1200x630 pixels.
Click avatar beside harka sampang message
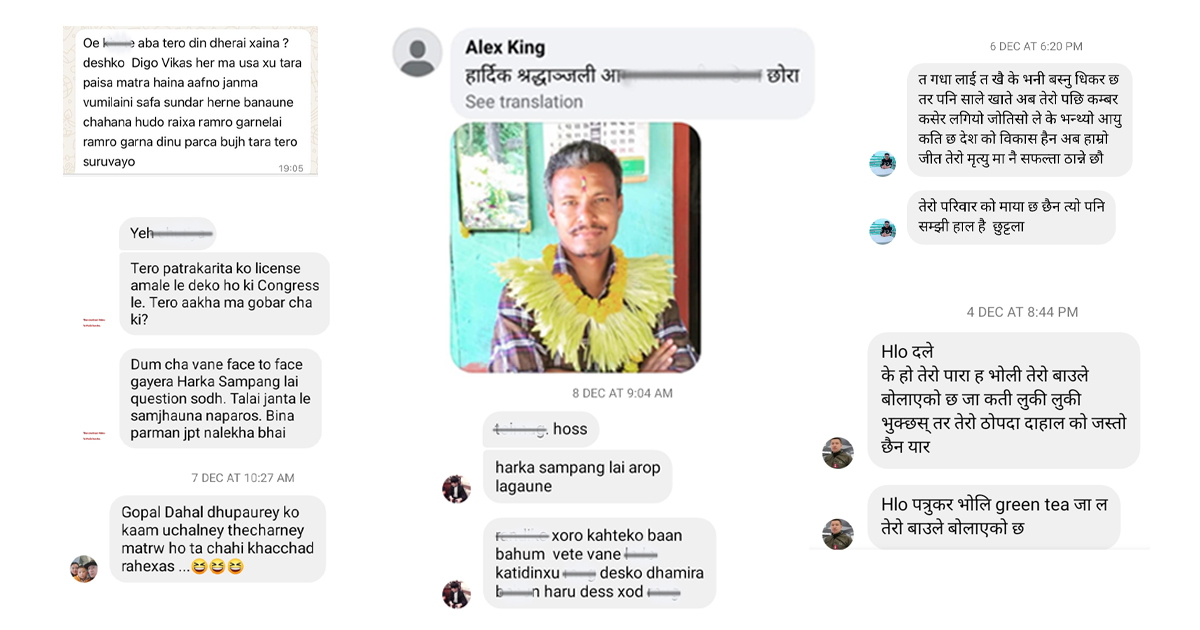[x=456, y=488]
